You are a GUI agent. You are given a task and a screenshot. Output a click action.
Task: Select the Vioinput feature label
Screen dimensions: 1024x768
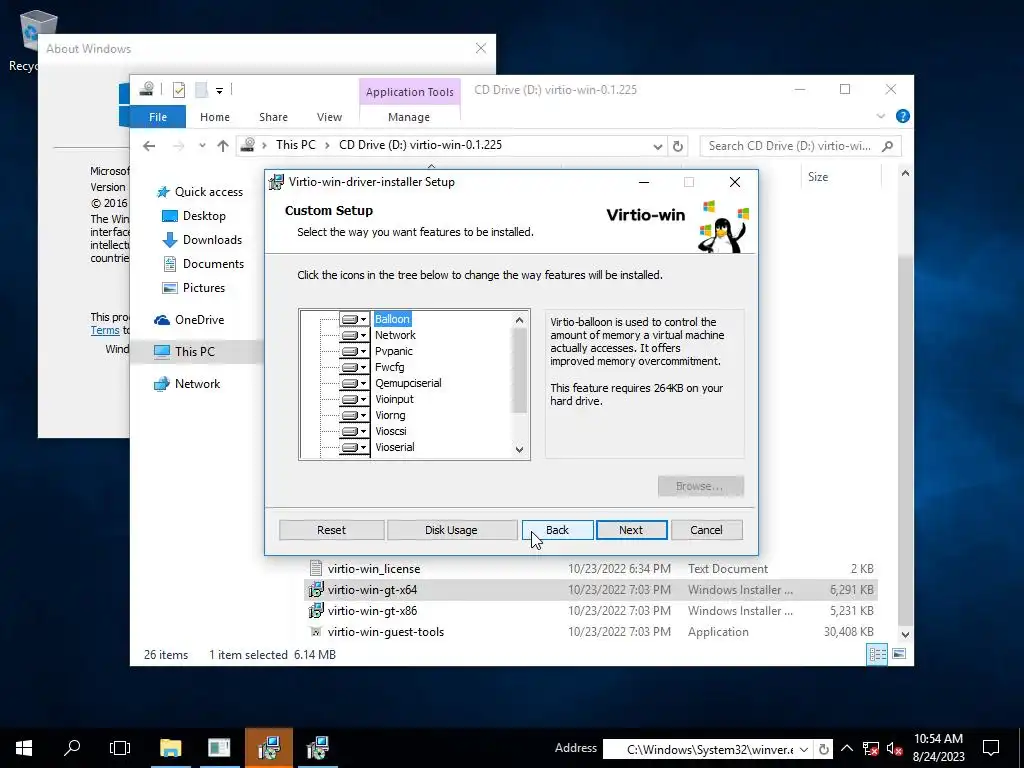(x=394, y=399)
